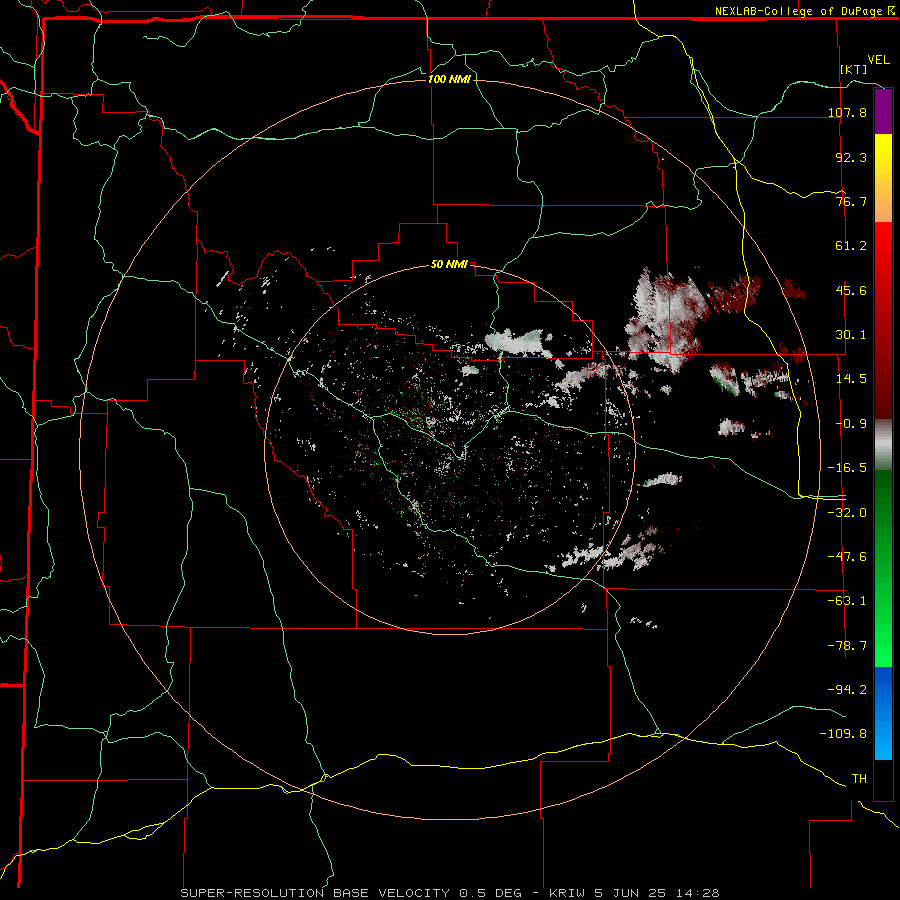900x900 pixels.
Task: Click the [KT] units label
Action: point(854,69)
